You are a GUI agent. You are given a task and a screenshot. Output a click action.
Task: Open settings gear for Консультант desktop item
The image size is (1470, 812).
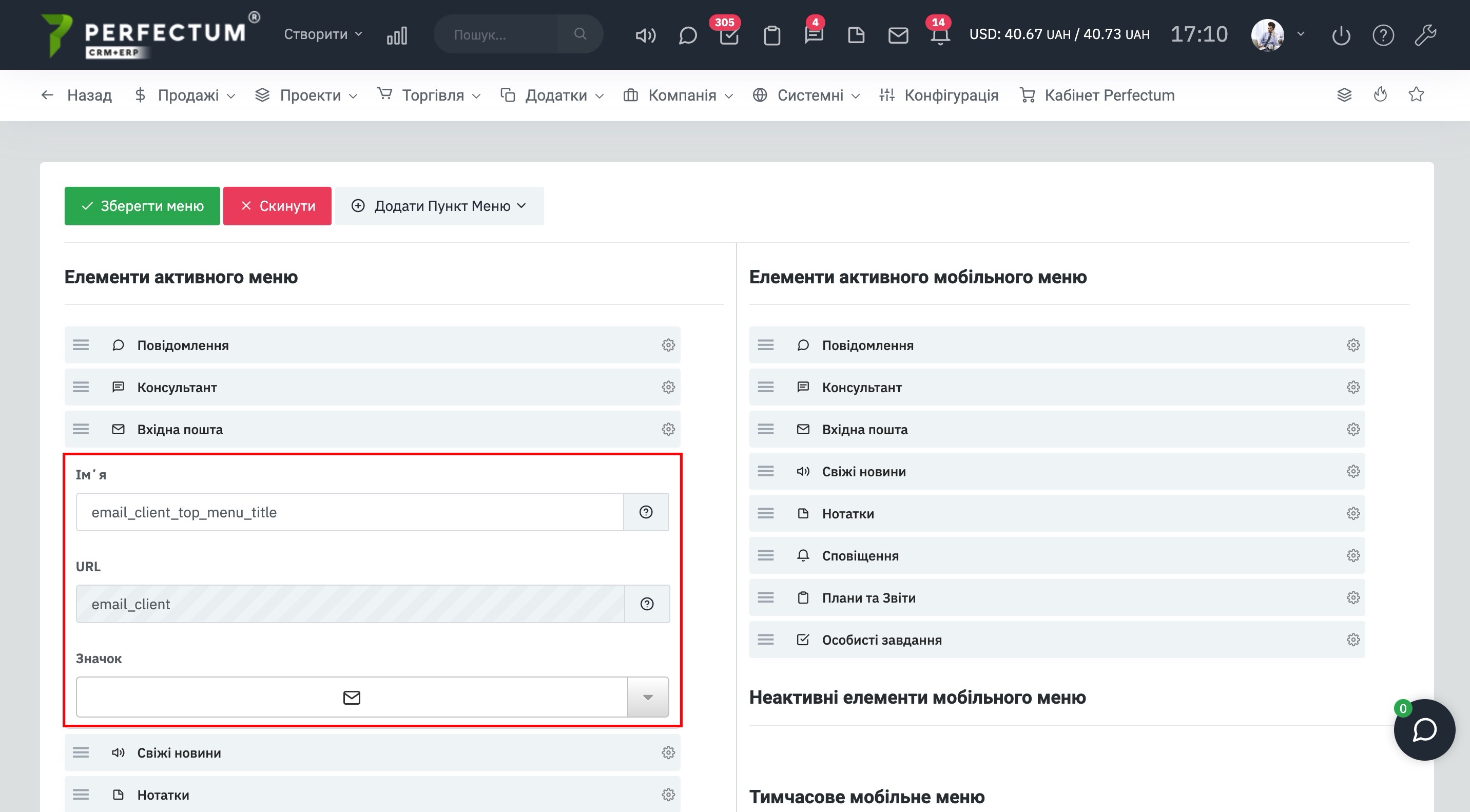(x=668, y=388)
